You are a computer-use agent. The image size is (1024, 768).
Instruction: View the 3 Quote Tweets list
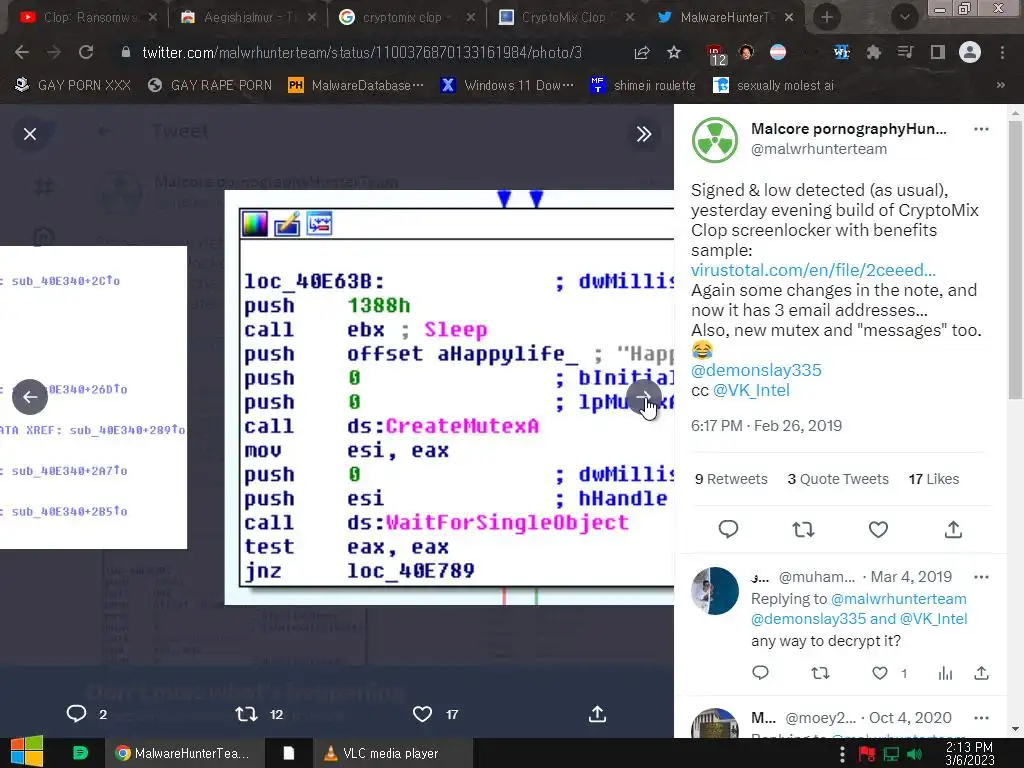pyautogui.click(x=838, y=479)
